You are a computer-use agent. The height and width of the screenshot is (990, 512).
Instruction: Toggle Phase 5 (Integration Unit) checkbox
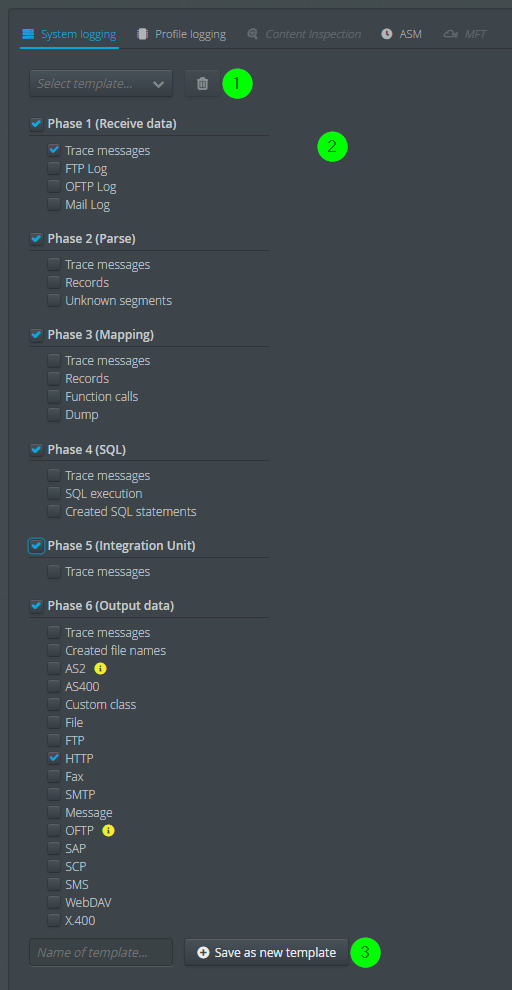coord(37,546)
